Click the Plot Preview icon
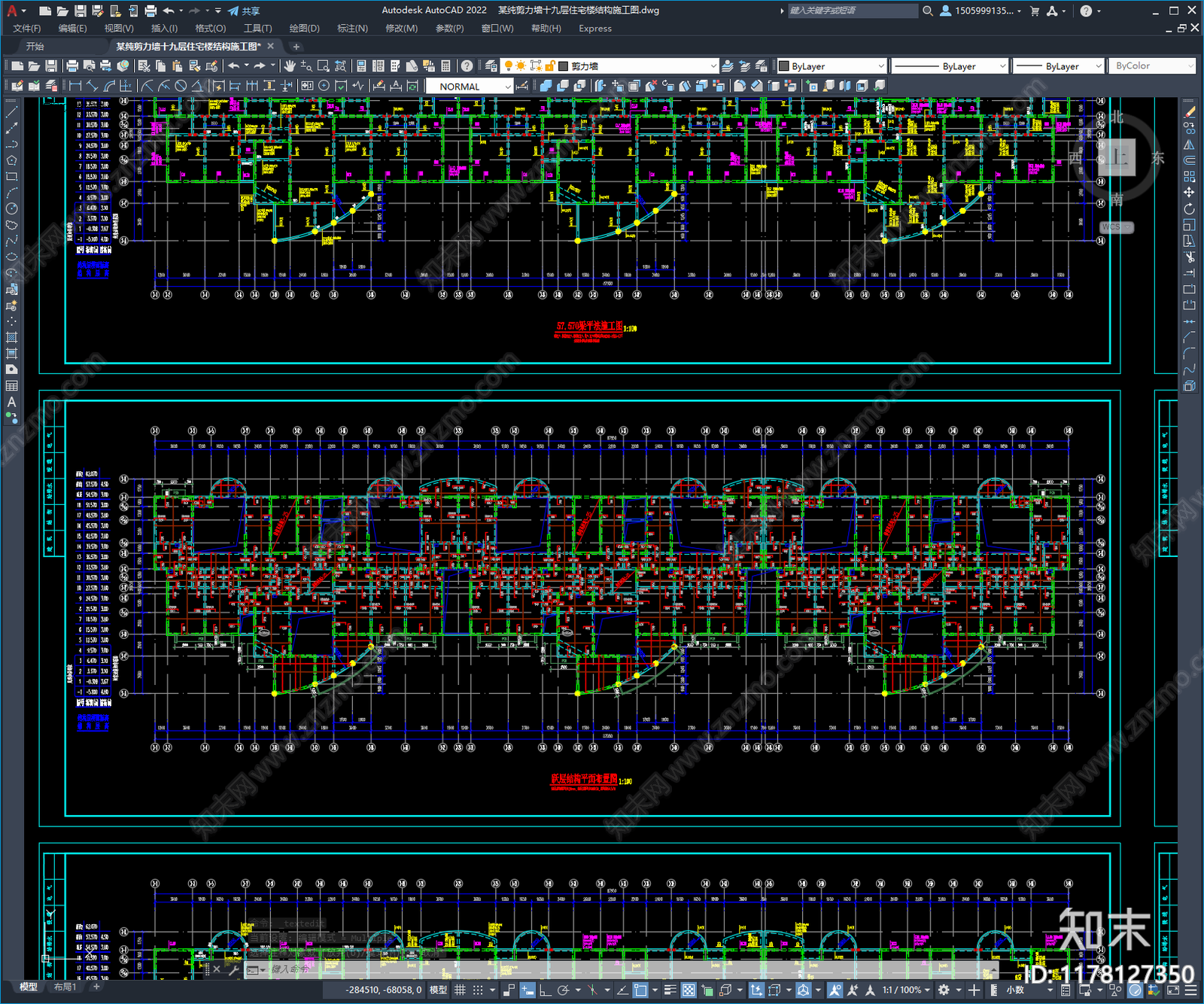The width and height of the screenshot is (1204, 1004). (x=89, y=66)
